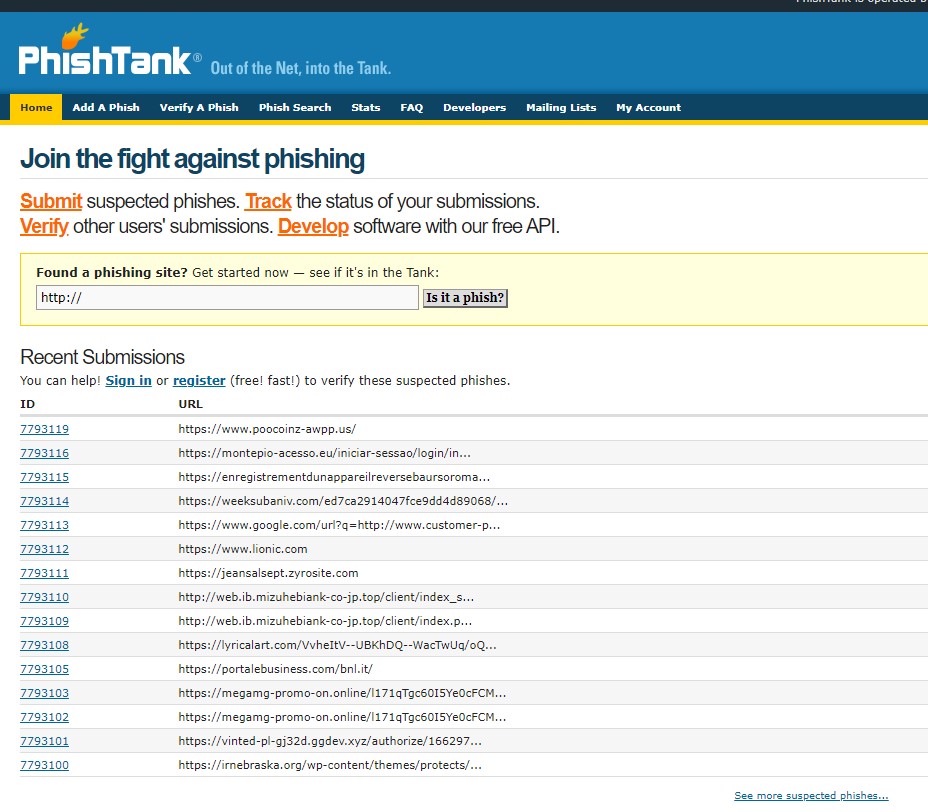The image size is (928, 812).
Task: Click the register link
Action: [199, 381]
